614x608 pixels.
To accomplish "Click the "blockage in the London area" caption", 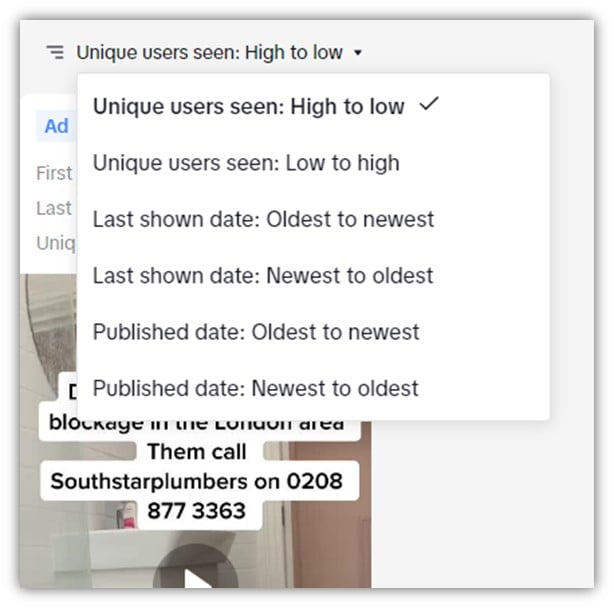I will (197, 425).
